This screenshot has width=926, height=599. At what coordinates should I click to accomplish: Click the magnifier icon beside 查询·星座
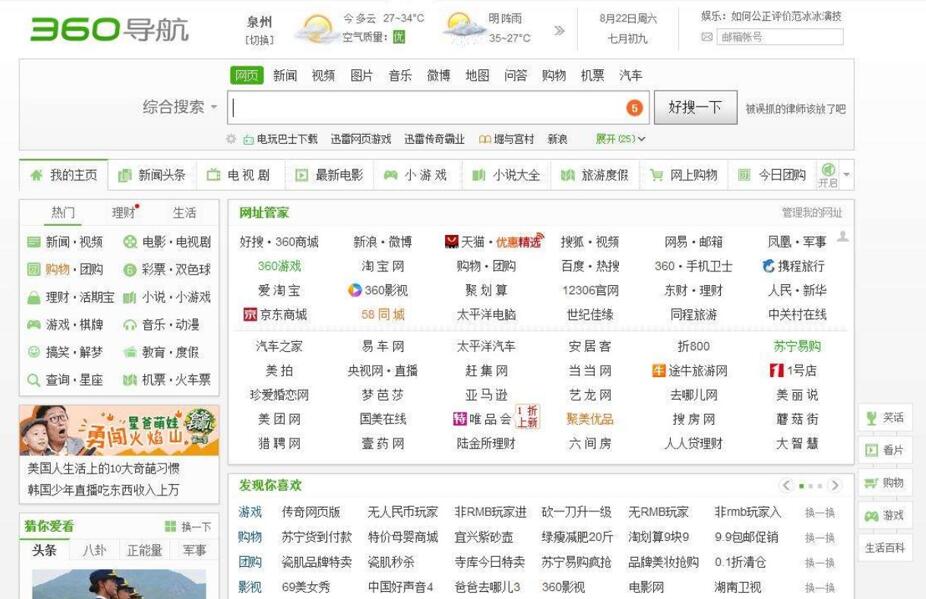[x=34, y=380]
